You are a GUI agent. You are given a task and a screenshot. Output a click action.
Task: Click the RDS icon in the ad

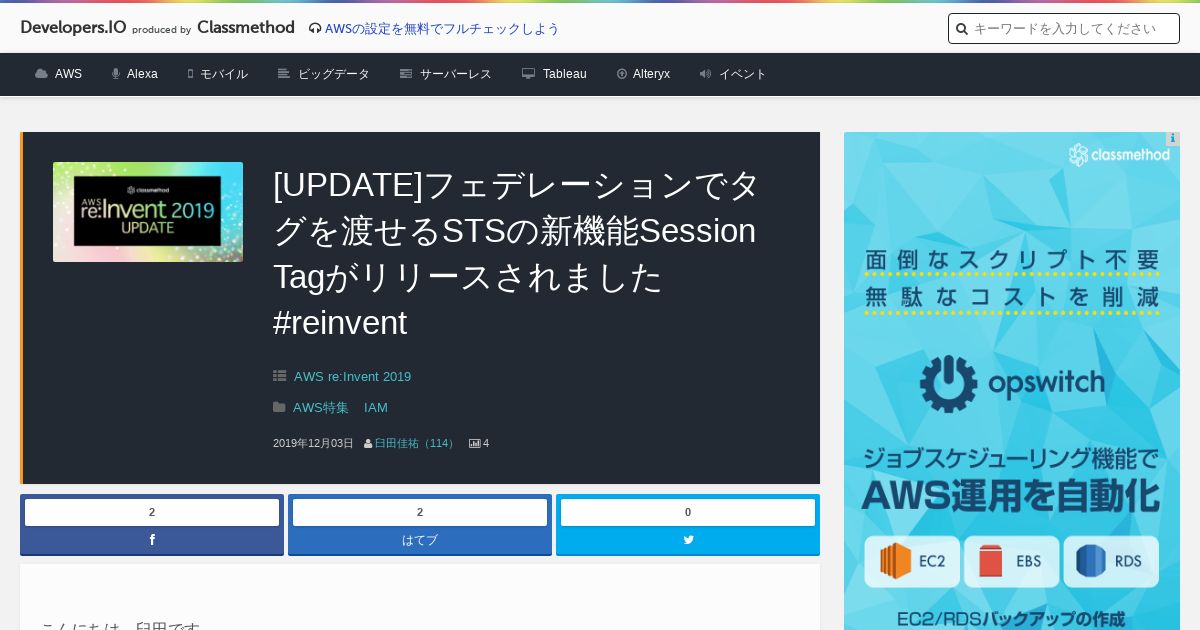click(1111, 562)
